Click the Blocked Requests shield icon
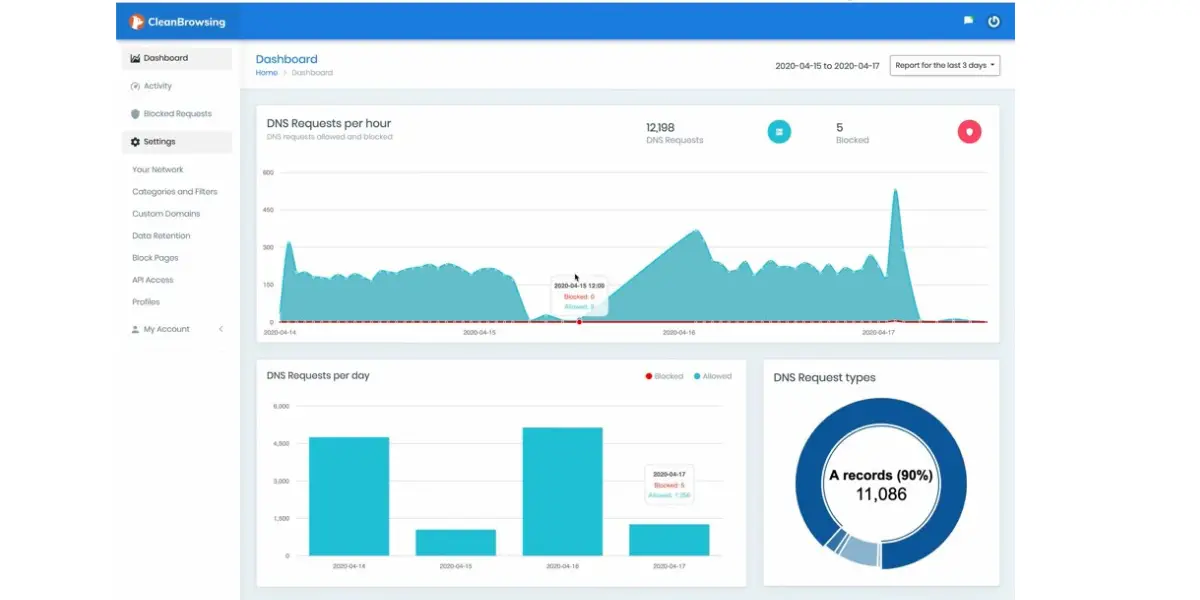This screenshot has height=600, width=1200. click(x=135, y=114)
